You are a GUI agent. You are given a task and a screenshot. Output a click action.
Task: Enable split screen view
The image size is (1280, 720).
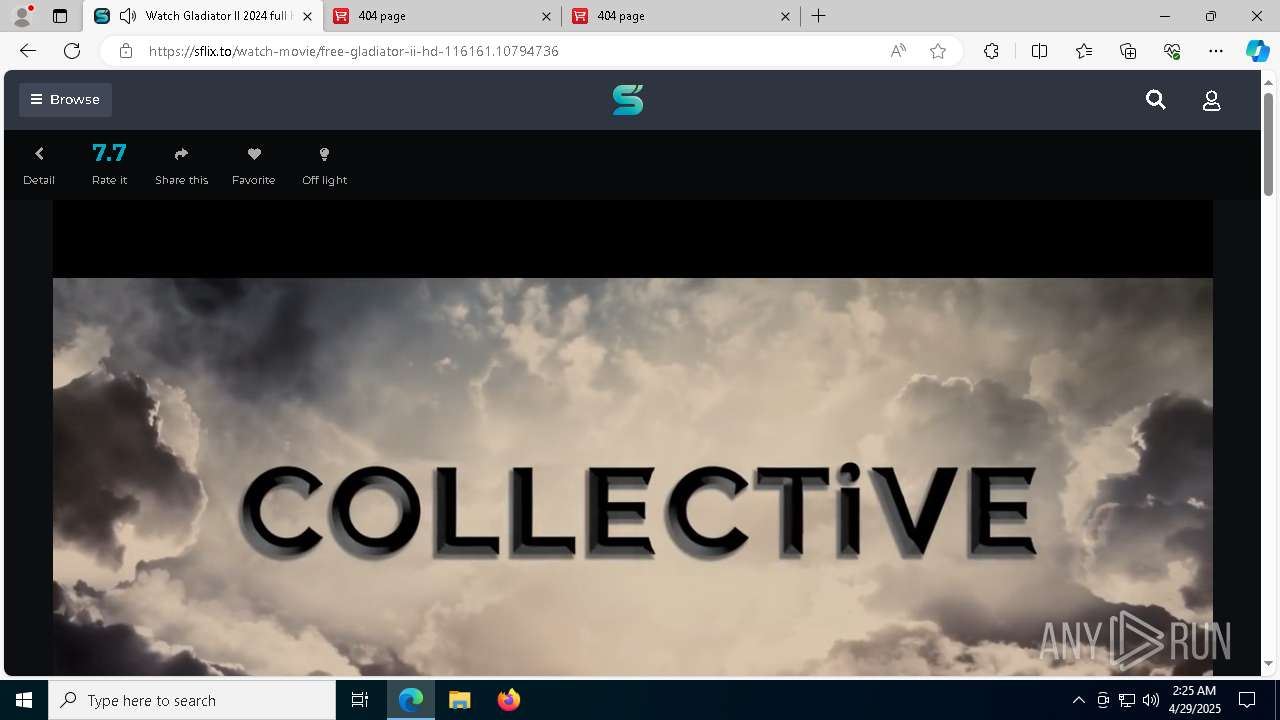pyautogui.click(x=1039, y=51)
